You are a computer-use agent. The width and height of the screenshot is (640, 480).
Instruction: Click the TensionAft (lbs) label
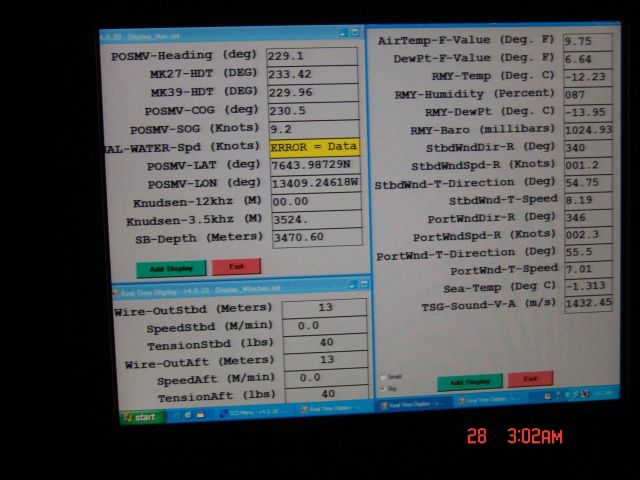(216, 396)
